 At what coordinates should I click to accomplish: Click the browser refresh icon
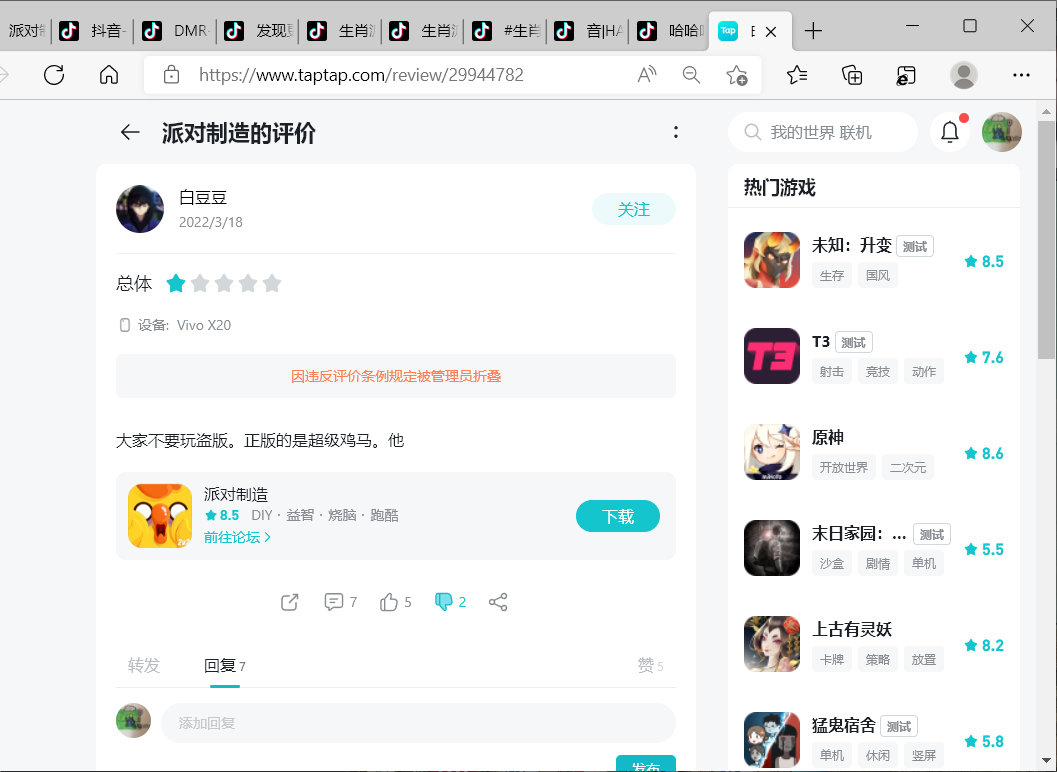coord(54,75)
